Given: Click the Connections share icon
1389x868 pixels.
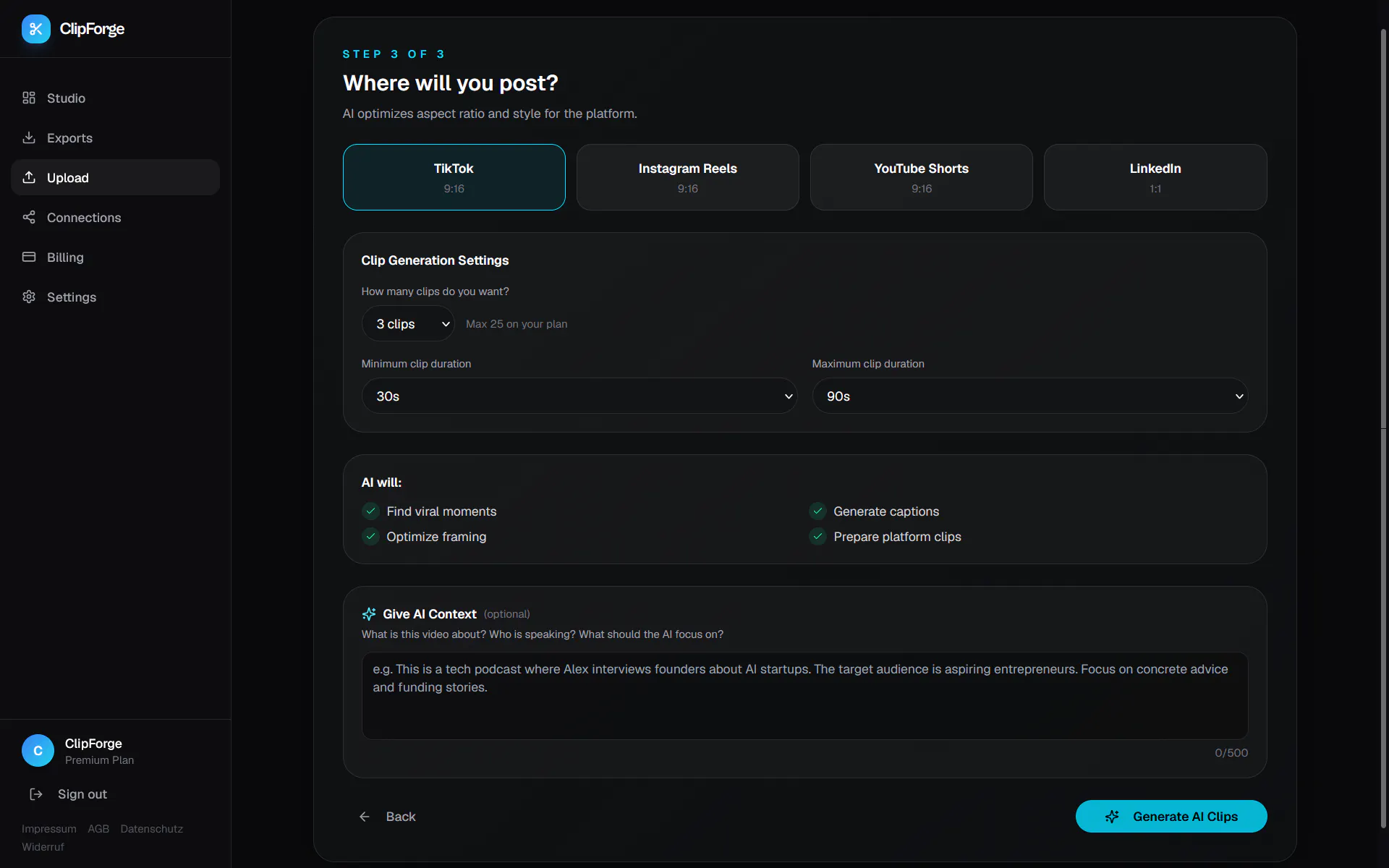Looking at the screenshot, I should click(29, 217).
